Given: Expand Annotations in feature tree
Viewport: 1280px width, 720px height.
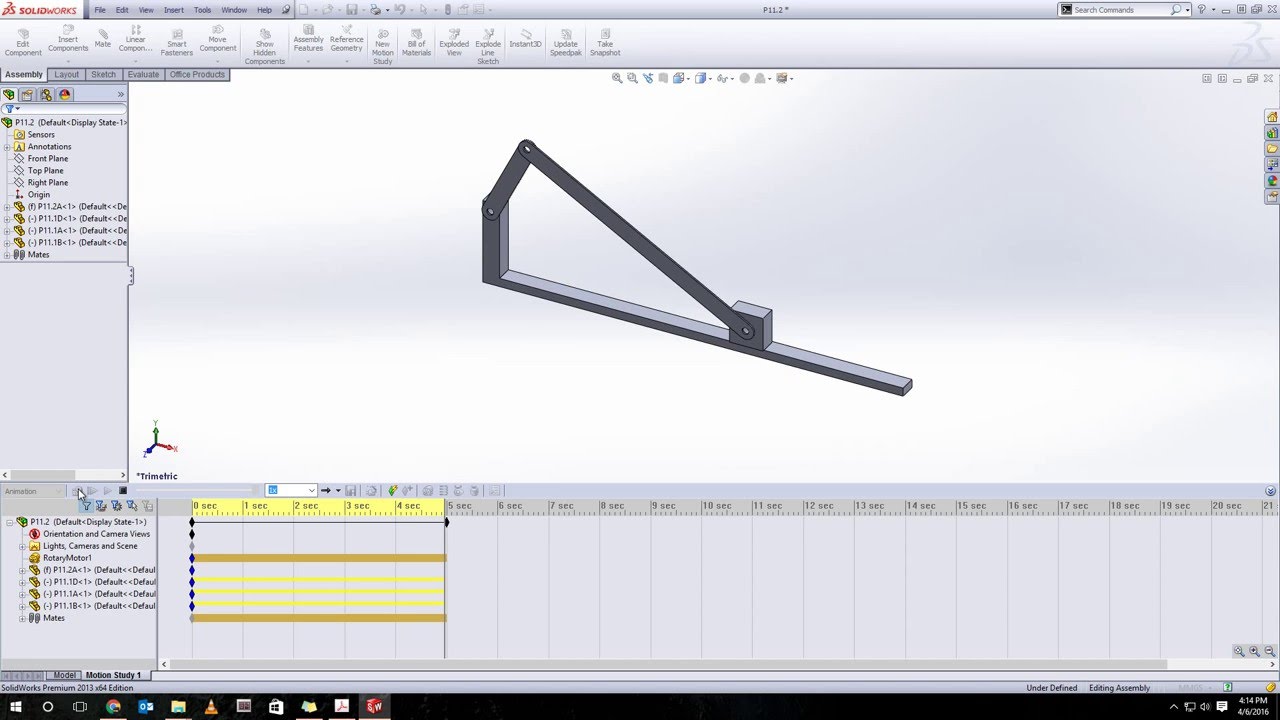Looking at the screenshot, I should click(x=7, y=147).
